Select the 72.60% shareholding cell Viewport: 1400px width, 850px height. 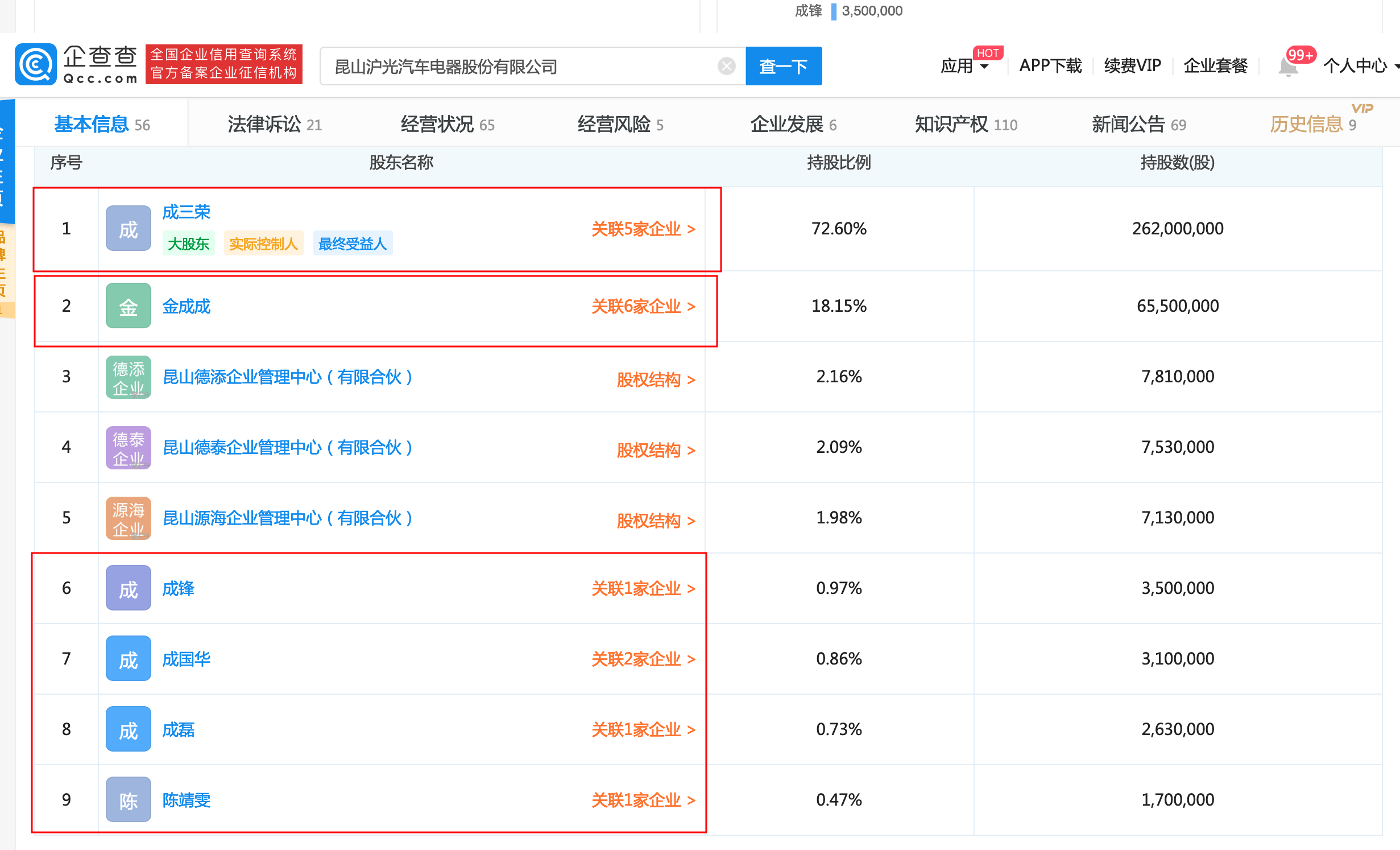(x=839, y=229)
